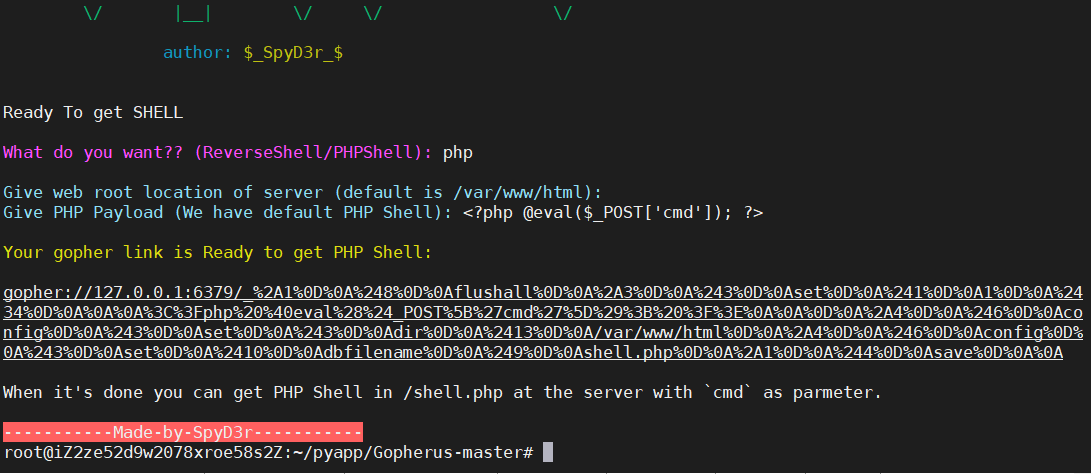Click the gopher link line with 'shell.php'
The height and width of the screenshot is (474, 1091).
click(x=533, y=353)
